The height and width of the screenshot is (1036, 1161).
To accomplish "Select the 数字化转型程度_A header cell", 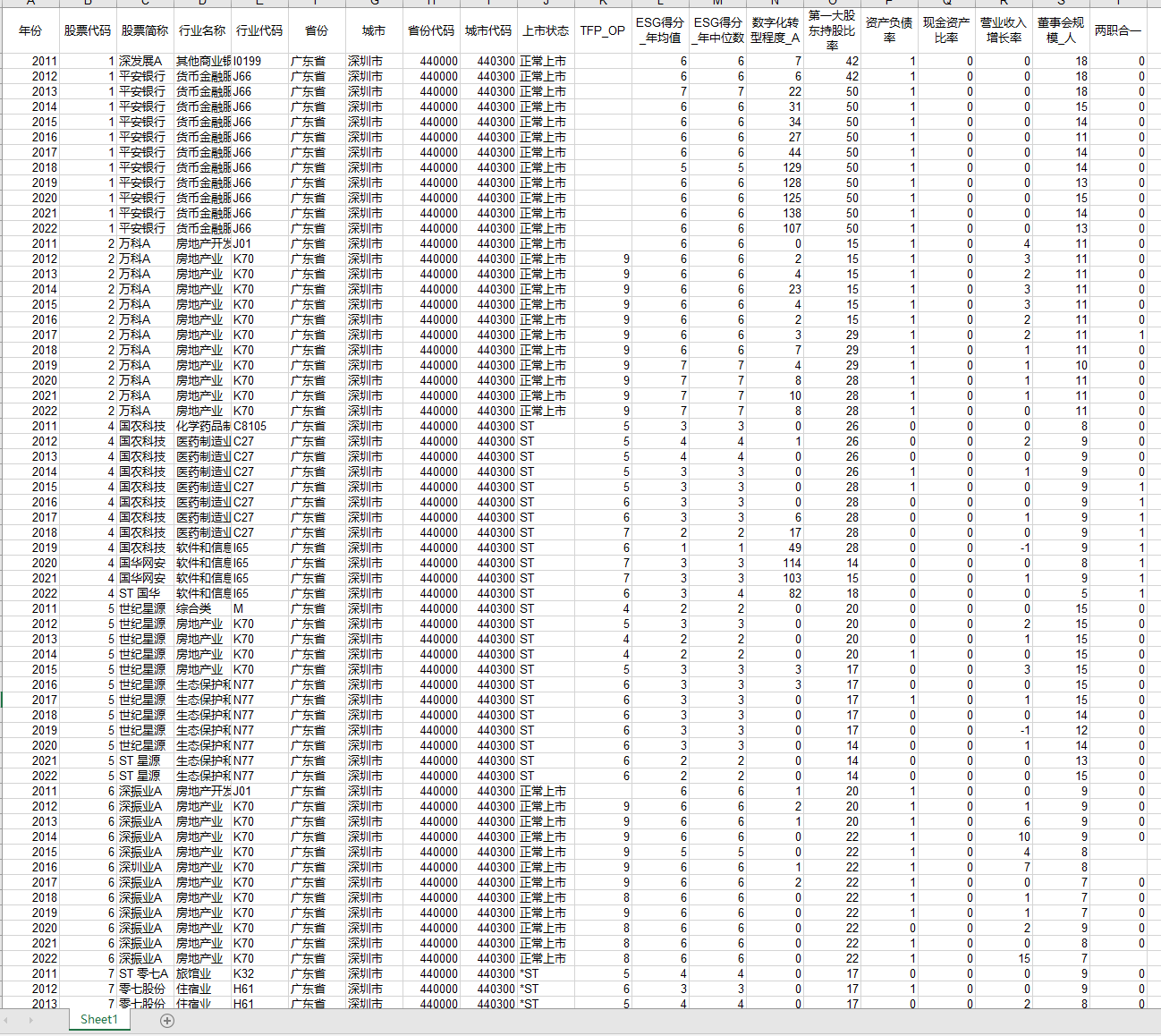I will pos(775,30).
